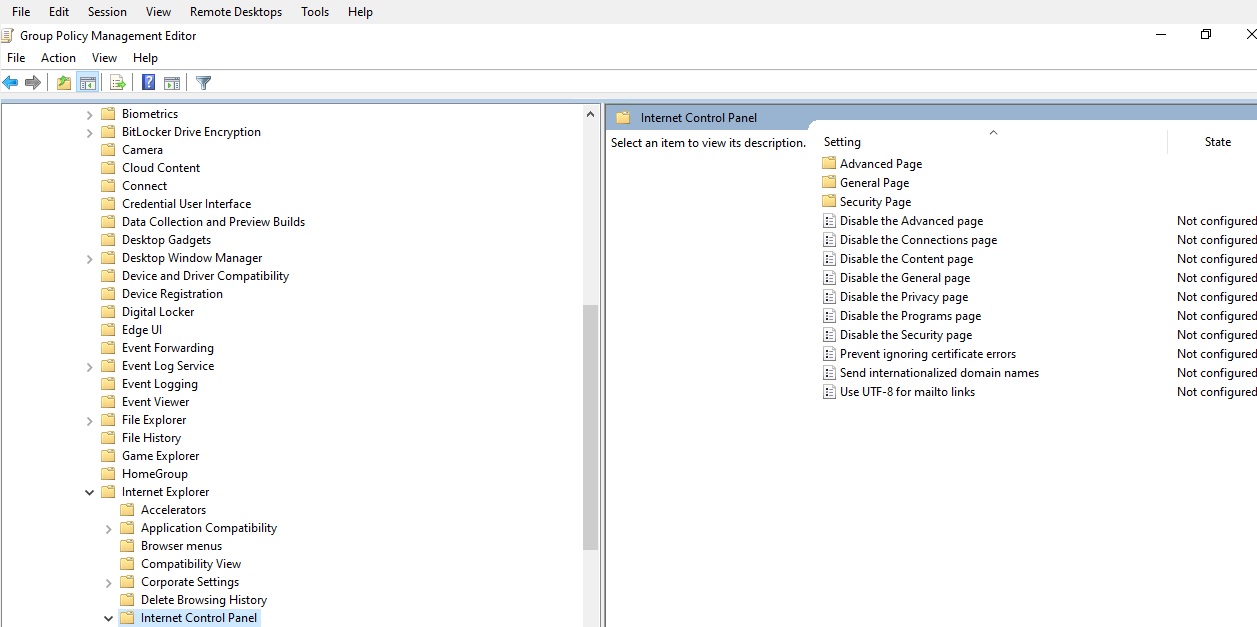Screen dimensions: 1257x627
Task: Click the icon beside Prevent ignoring certificate errors
Action: (x=829, y=354)
